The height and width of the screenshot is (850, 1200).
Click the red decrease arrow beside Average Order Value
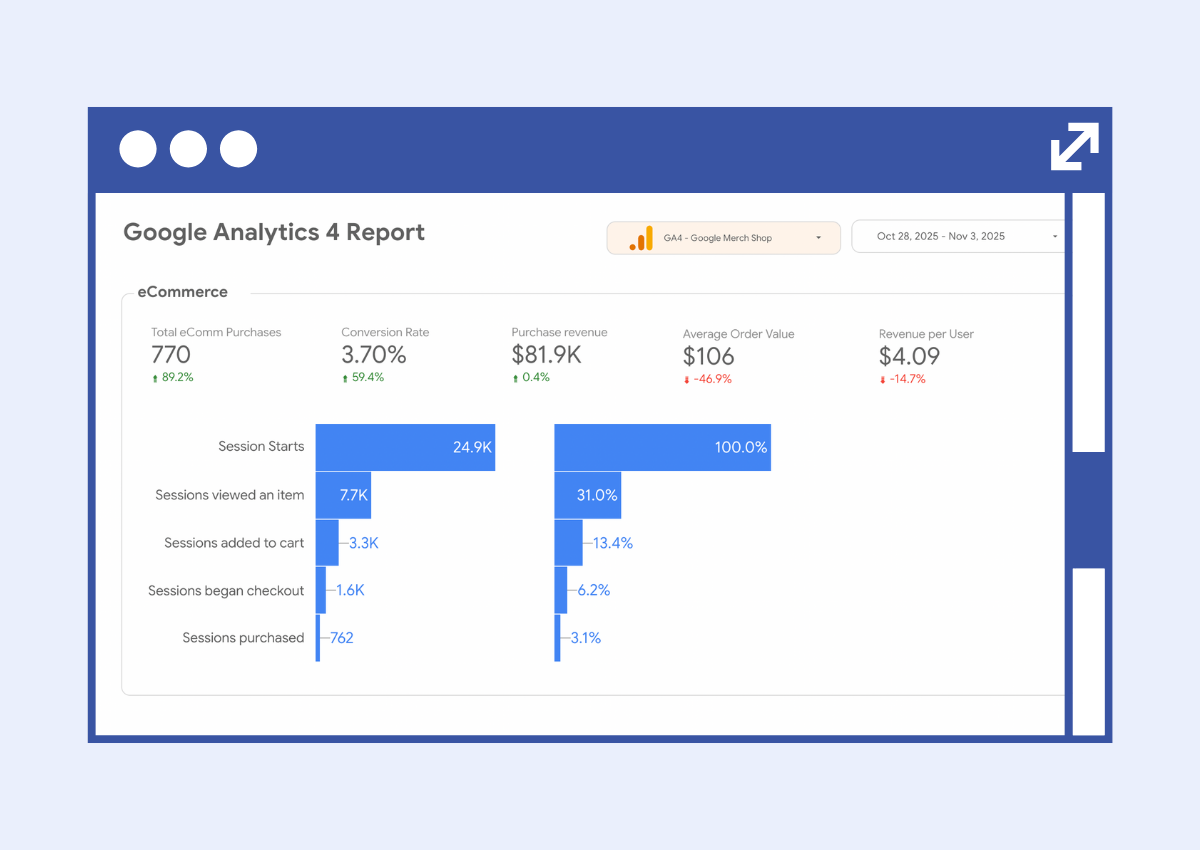point(684,379)
